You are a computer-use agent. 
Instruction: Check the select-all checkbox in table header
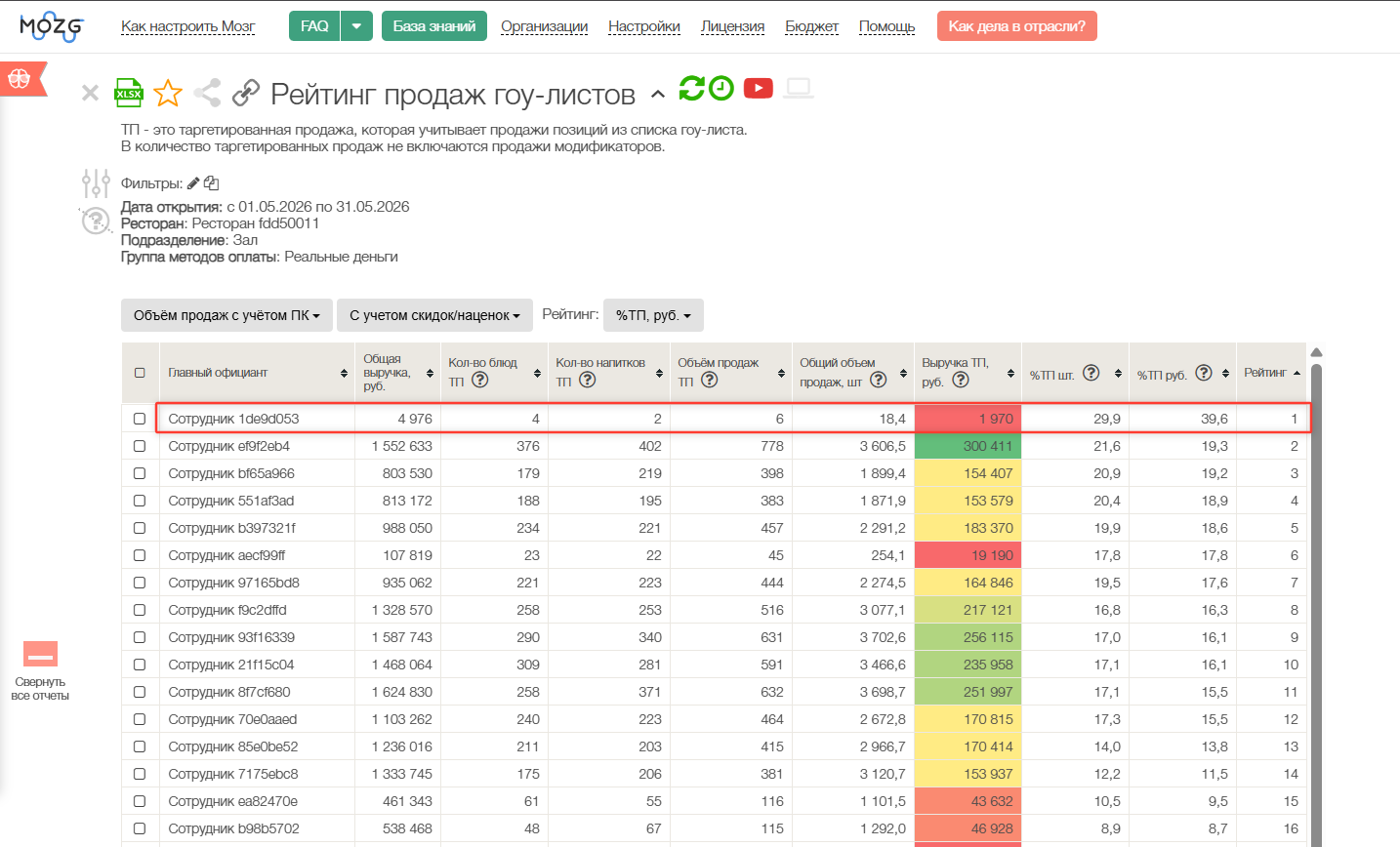click(140, 373)
